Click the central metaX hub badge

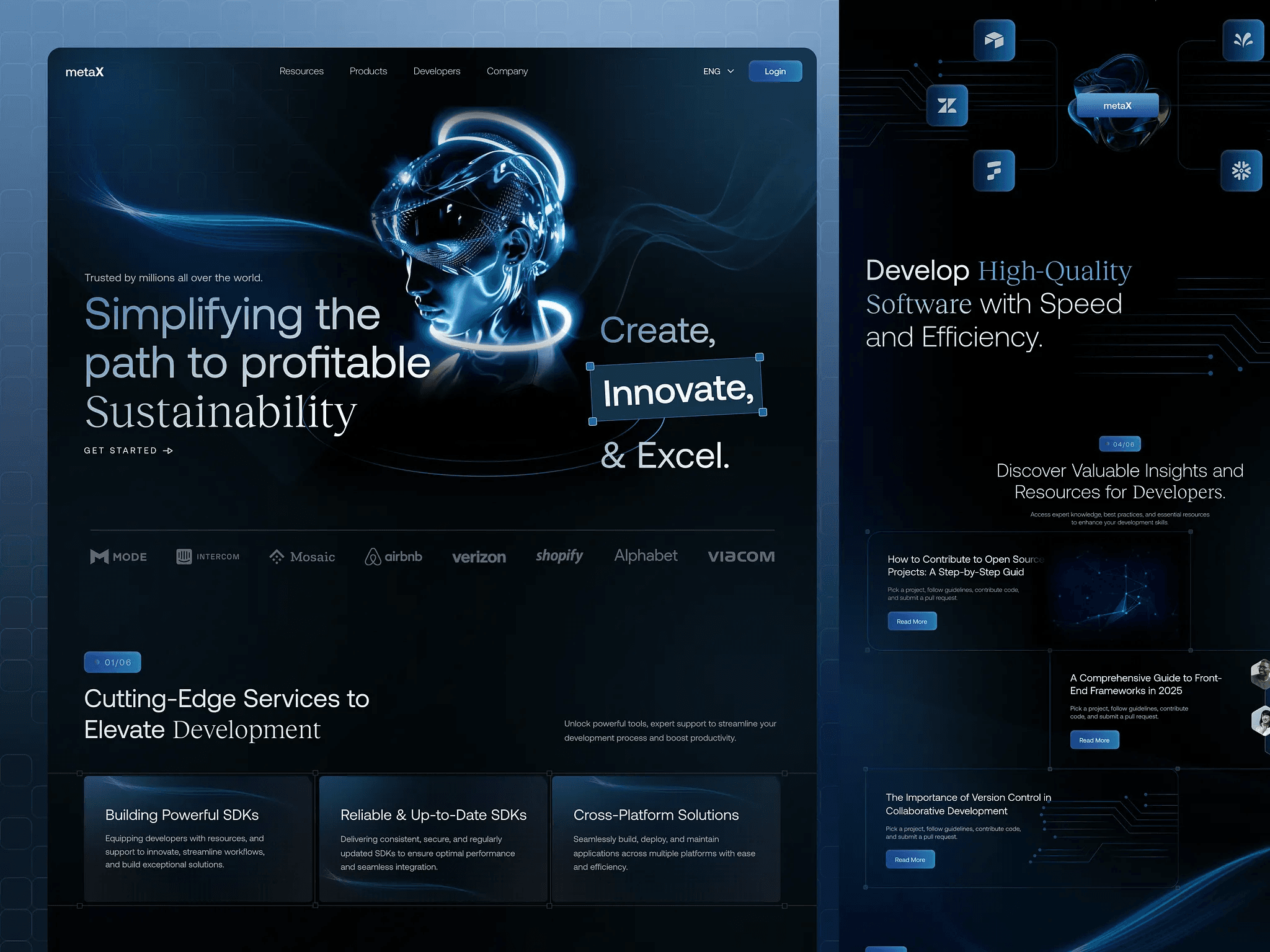pos(1117,106)
